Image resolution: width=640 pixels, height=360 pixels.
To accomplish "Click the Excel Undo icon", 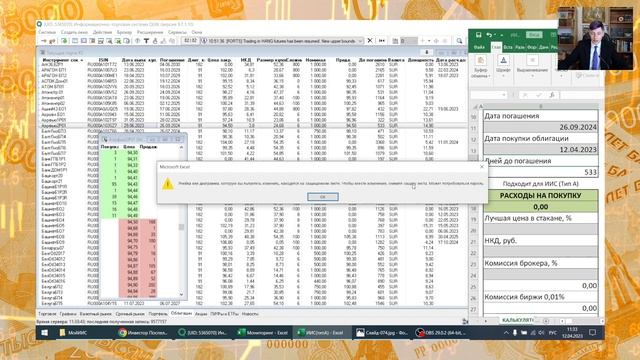I will pos(489,35).
